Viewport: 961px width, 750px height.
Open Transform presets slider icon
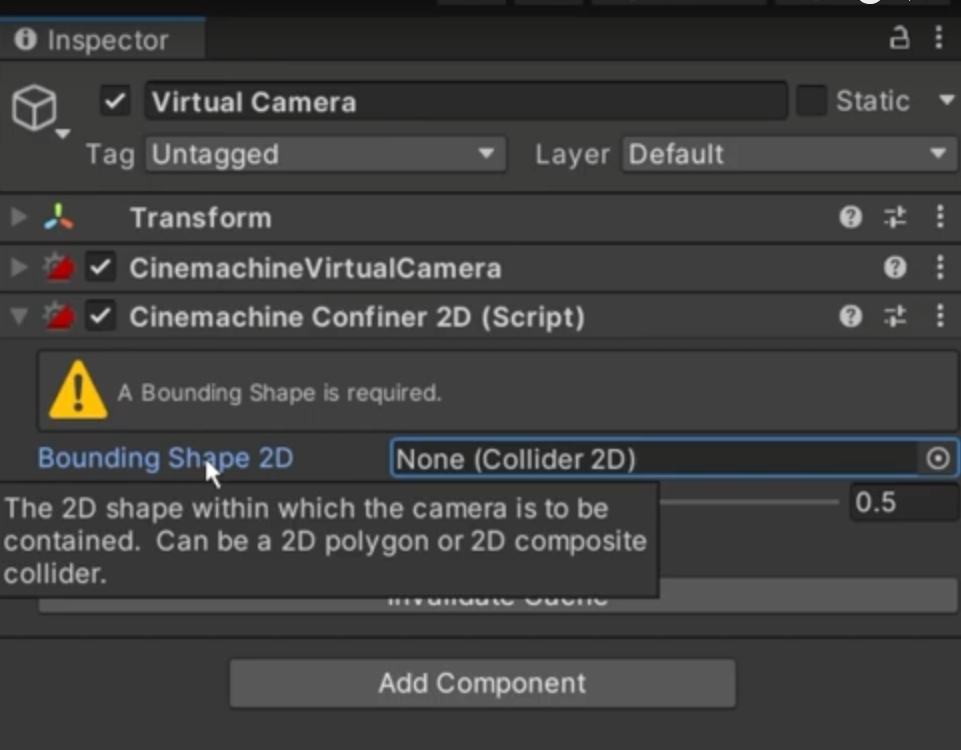click(x=895, y=217)
